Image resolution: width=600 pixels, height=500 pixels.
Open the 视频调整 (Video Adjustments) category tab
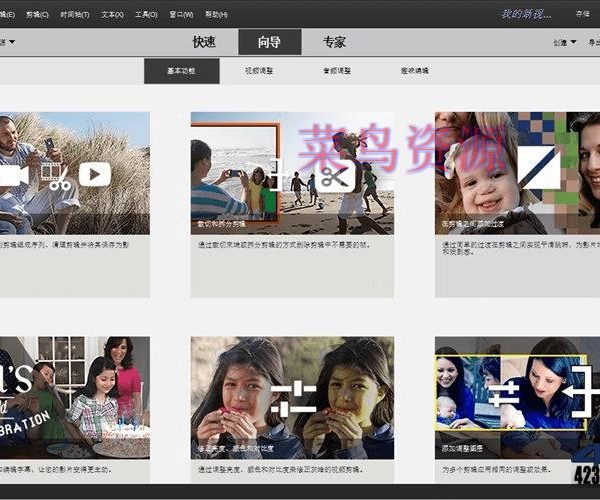(258, 71)
